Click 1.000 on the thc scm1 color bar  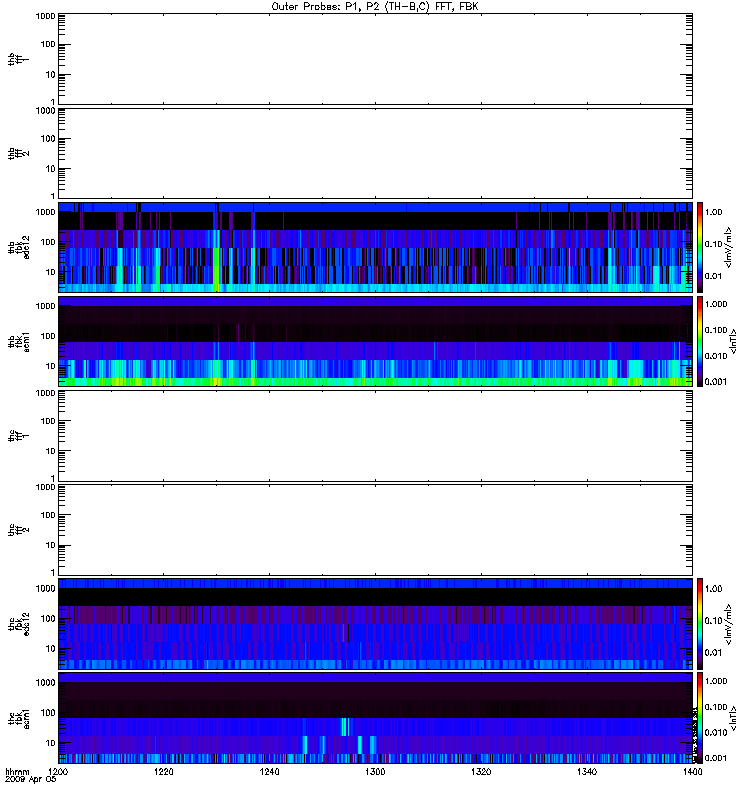click(x=716, y=681)
